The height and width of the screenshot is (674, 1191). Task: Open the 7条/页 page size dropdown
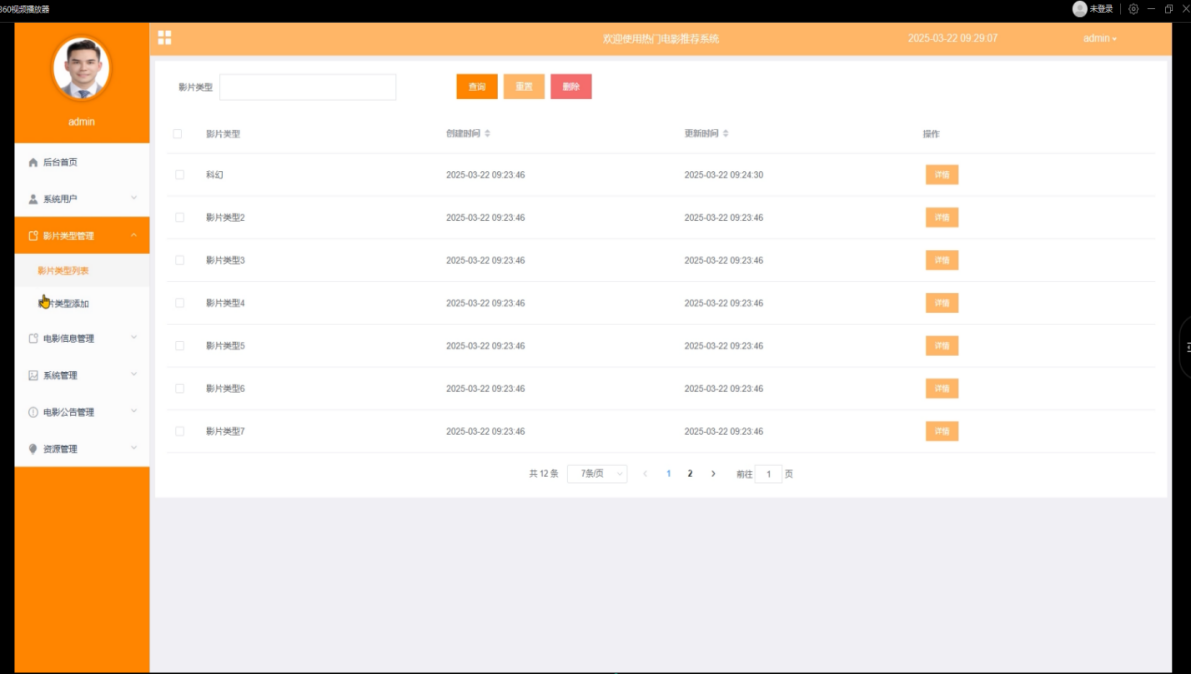coord(597,473)
